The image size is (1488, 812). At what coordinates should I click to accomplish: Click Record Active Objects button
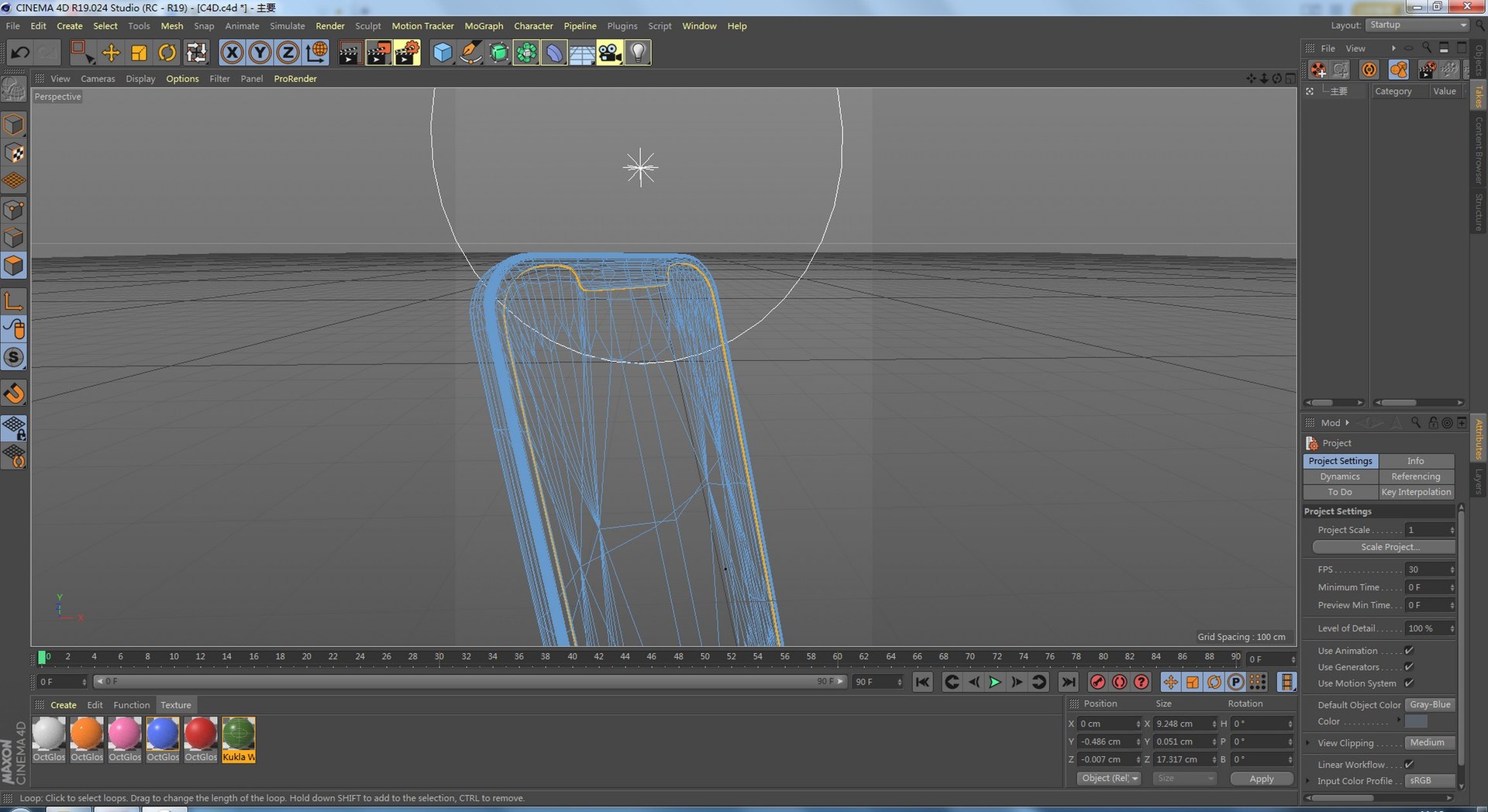tap(1097, 682)
